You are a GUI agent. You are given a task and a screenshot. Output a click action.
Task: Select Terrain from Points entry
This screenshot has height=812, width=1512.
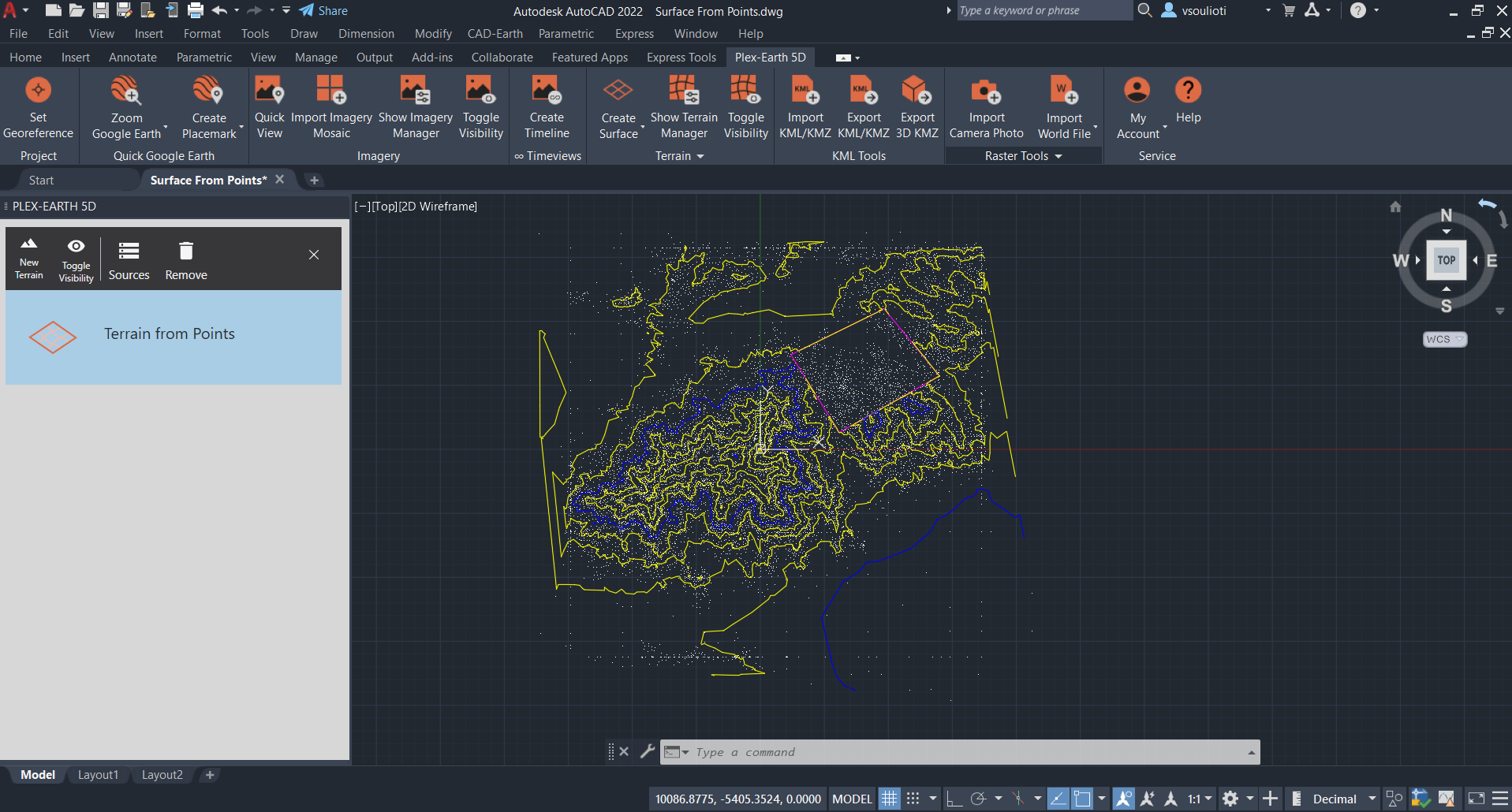(174, 337)
